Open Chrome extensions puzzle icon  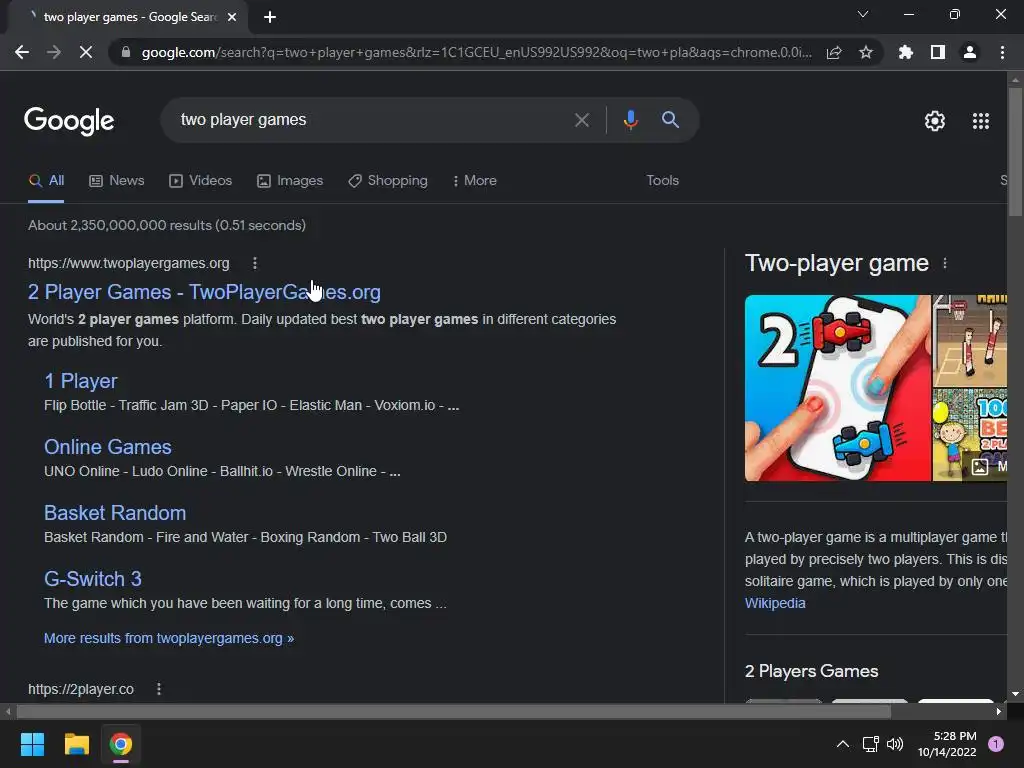[x=906, y=52]
